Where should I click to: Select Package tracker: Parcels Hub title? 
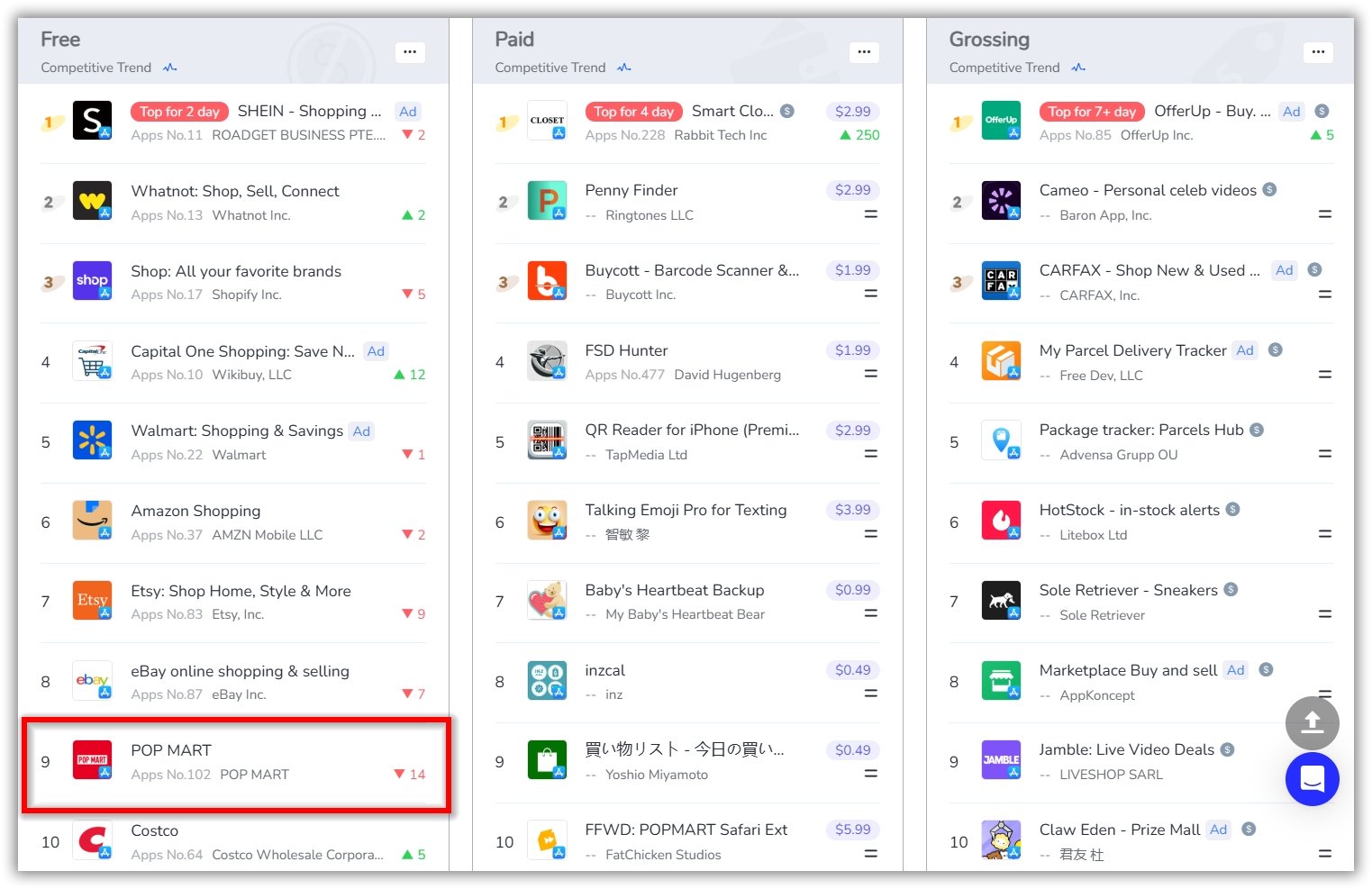(x=1141, y=430)
